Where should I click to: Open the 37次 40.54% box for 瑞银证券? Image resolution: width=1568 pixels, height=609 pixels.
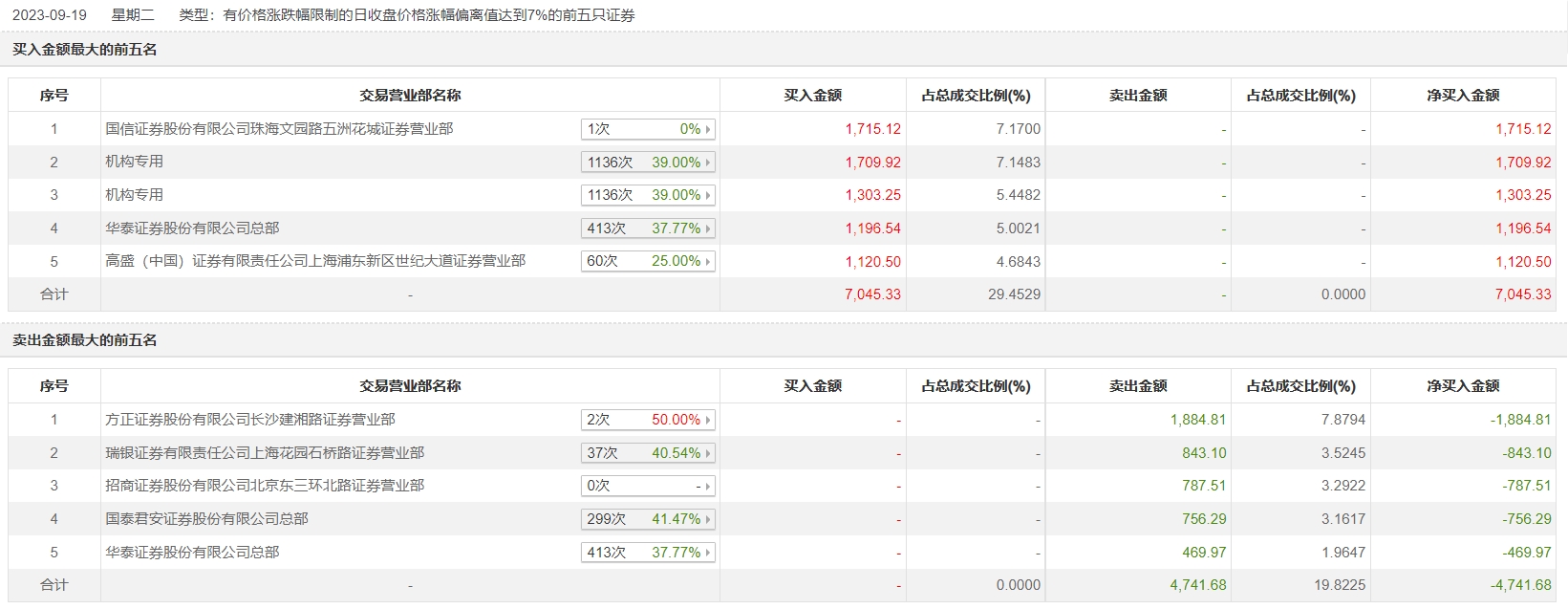[x=648, y=453]
